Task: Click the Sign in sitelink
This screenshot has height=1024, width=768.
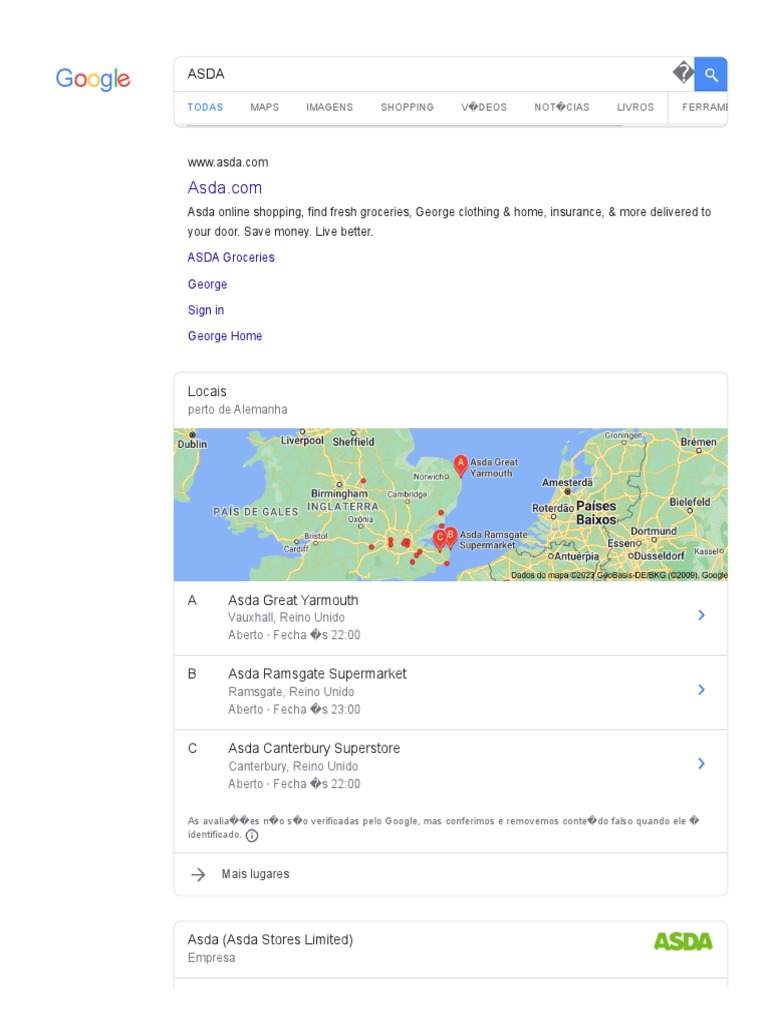Action: (x=206, y=311)
